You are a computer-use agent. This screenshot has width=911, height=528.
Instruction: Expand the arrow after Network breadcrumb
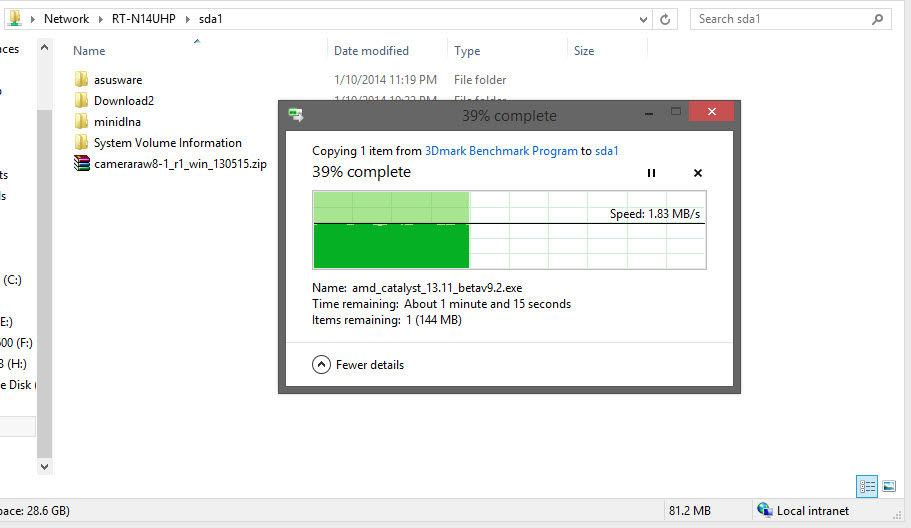(101, 19)
